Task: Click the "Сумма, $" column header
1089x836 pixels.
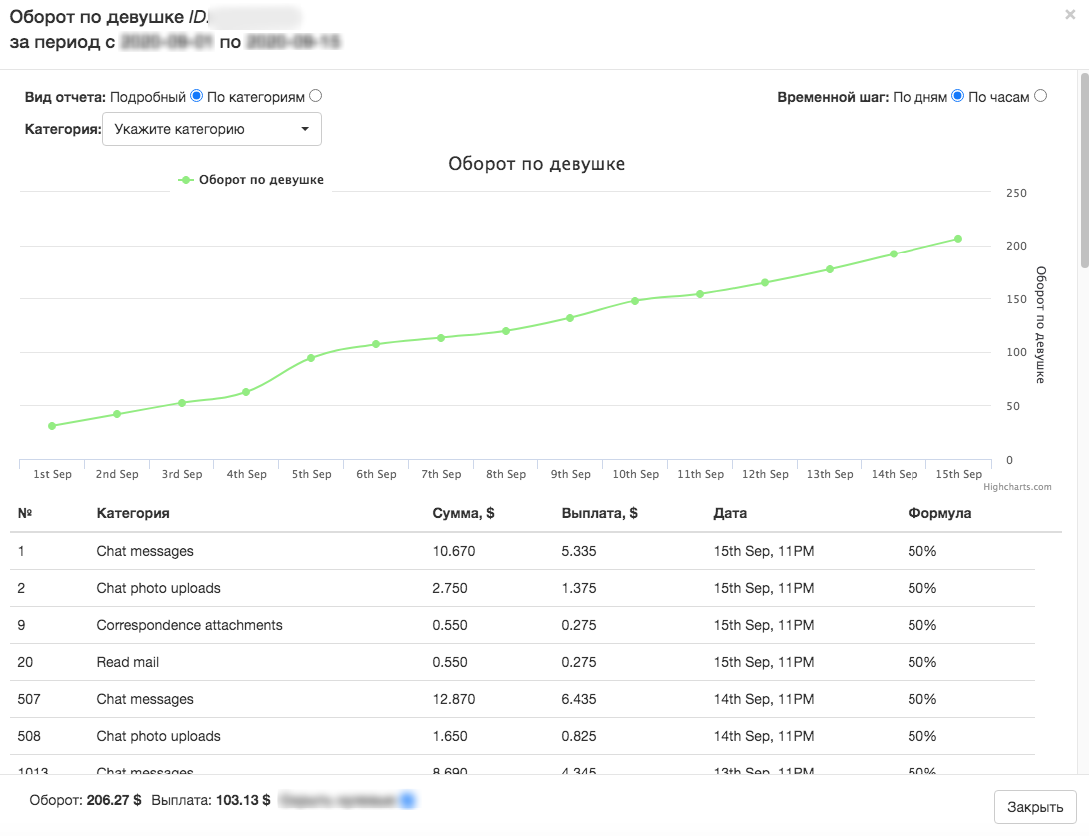Action: pos(463,513)
